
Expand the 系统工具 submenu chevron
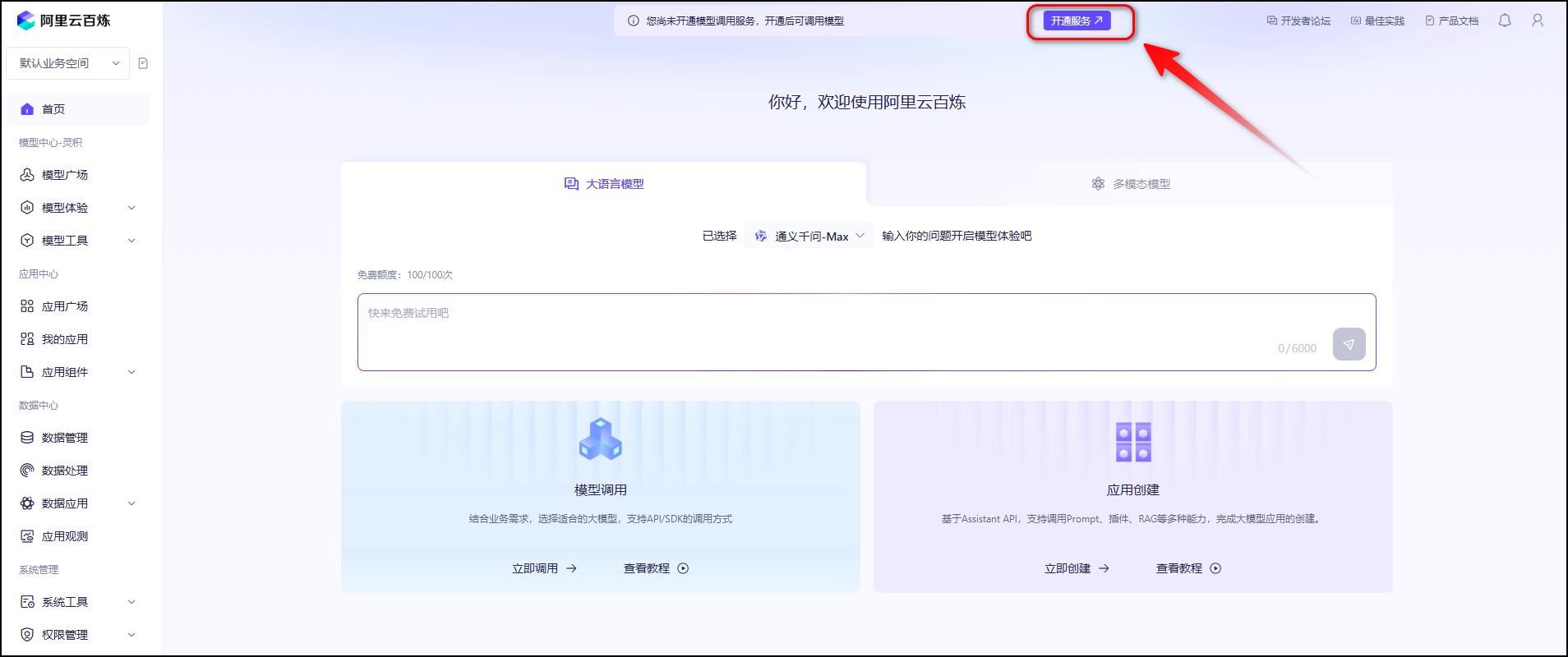point(131,602)
